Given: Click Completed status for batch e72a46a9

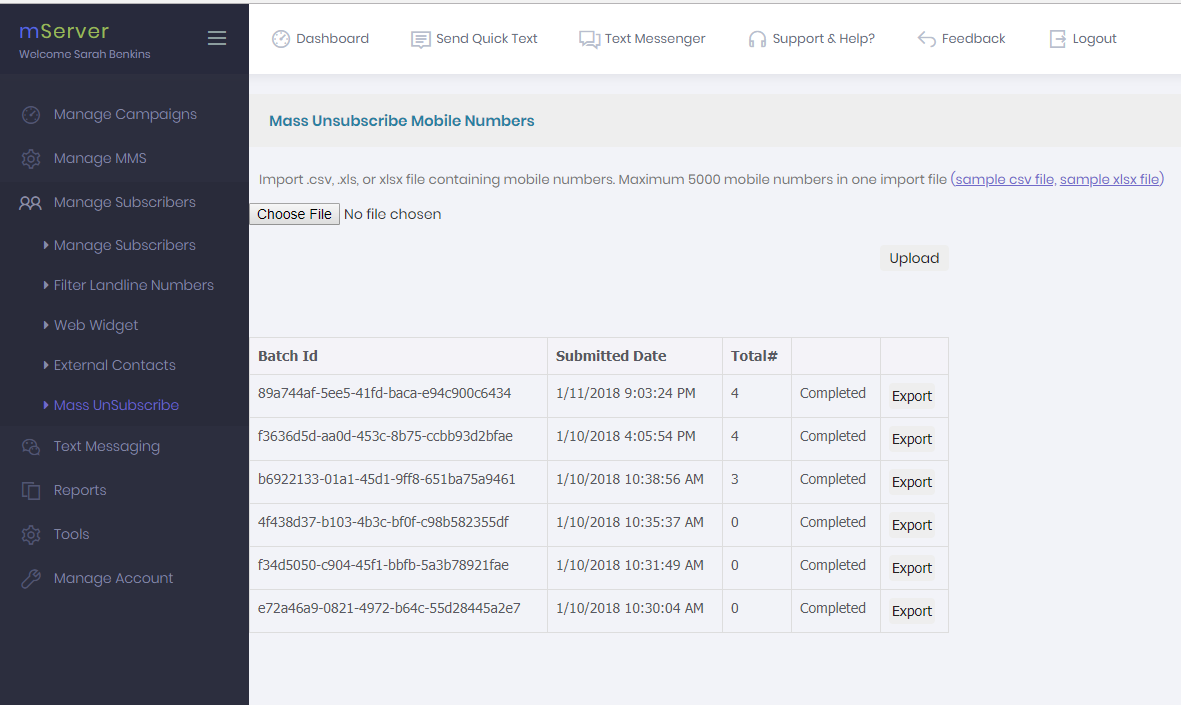Looking at the screenshot, I should 832,608.
